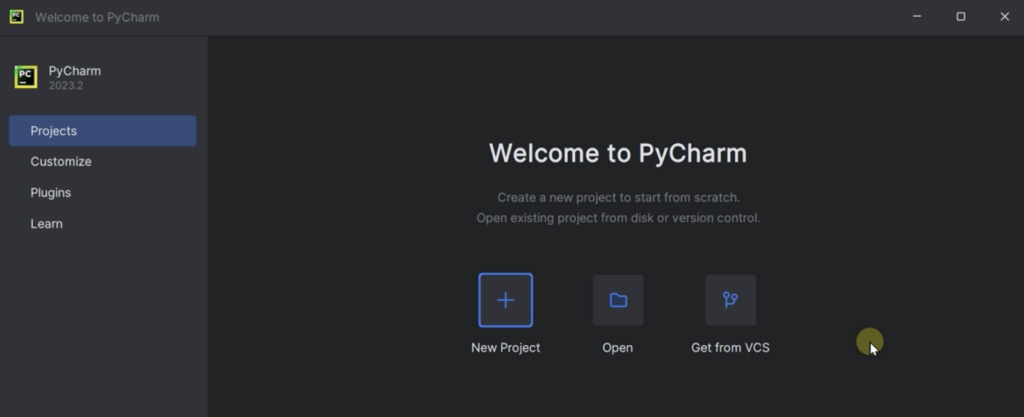Click the Welcome to PyCharm heading
This screenshot has width=1024, height=417.
pos(617,153)
